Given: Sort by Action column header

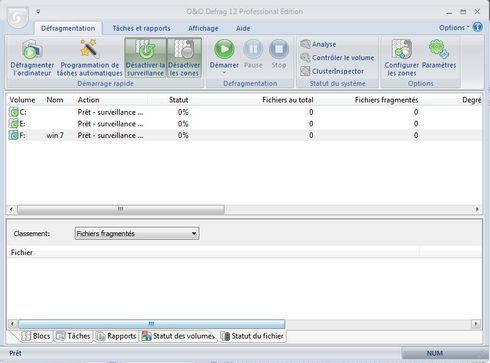Looking at the screenshot, I should (88, 100).
